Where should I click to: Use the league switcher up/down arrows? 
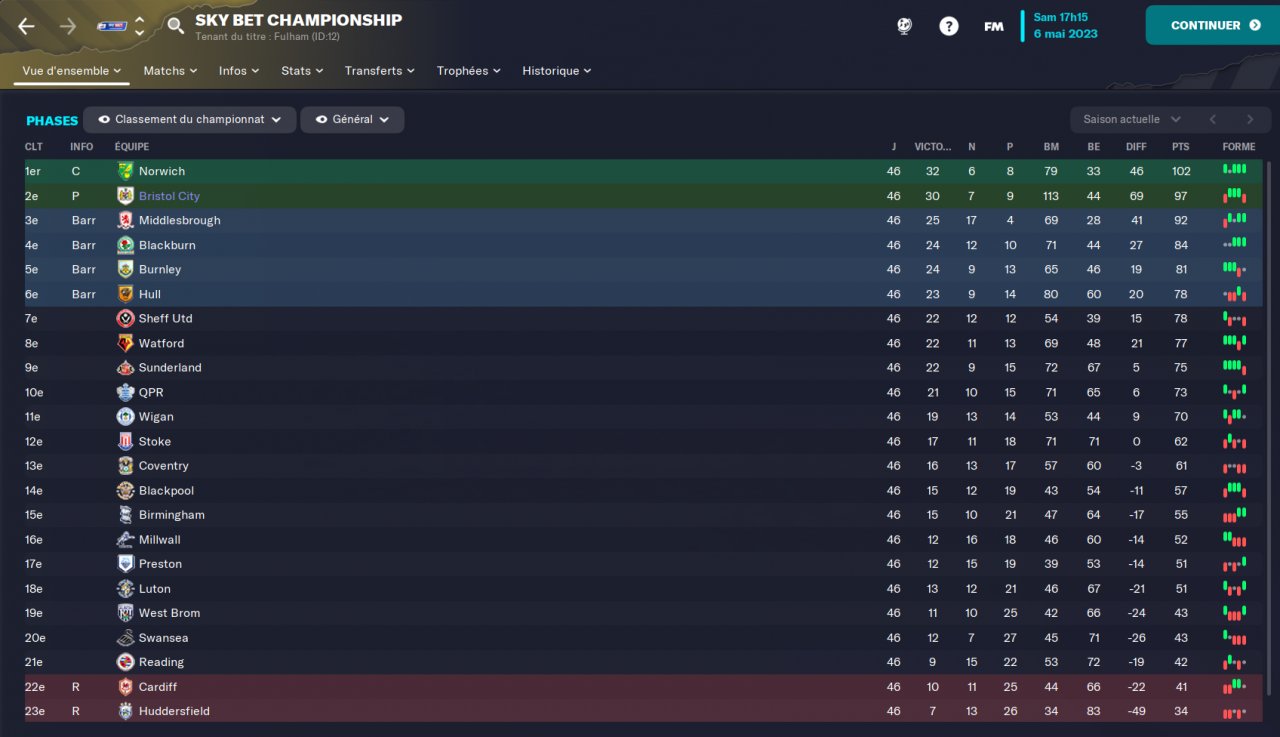(x=139, y=26)
